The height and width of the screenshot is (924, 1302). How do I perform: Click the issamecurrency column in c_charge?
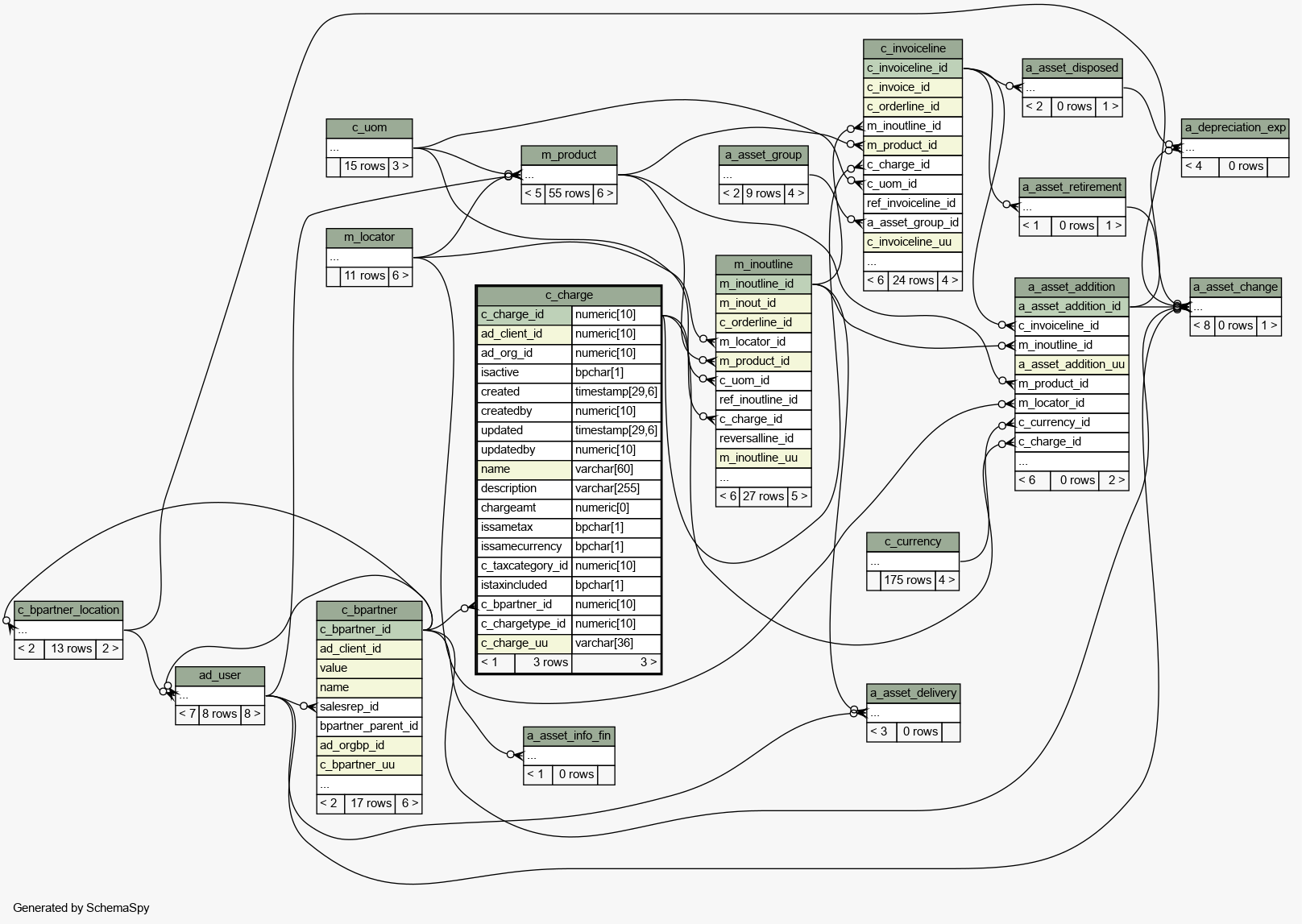click(525, 546)
